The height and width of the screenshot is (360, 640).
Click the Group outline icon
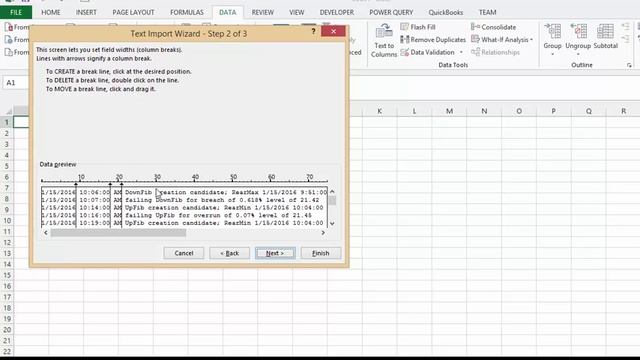pos(553,31)
